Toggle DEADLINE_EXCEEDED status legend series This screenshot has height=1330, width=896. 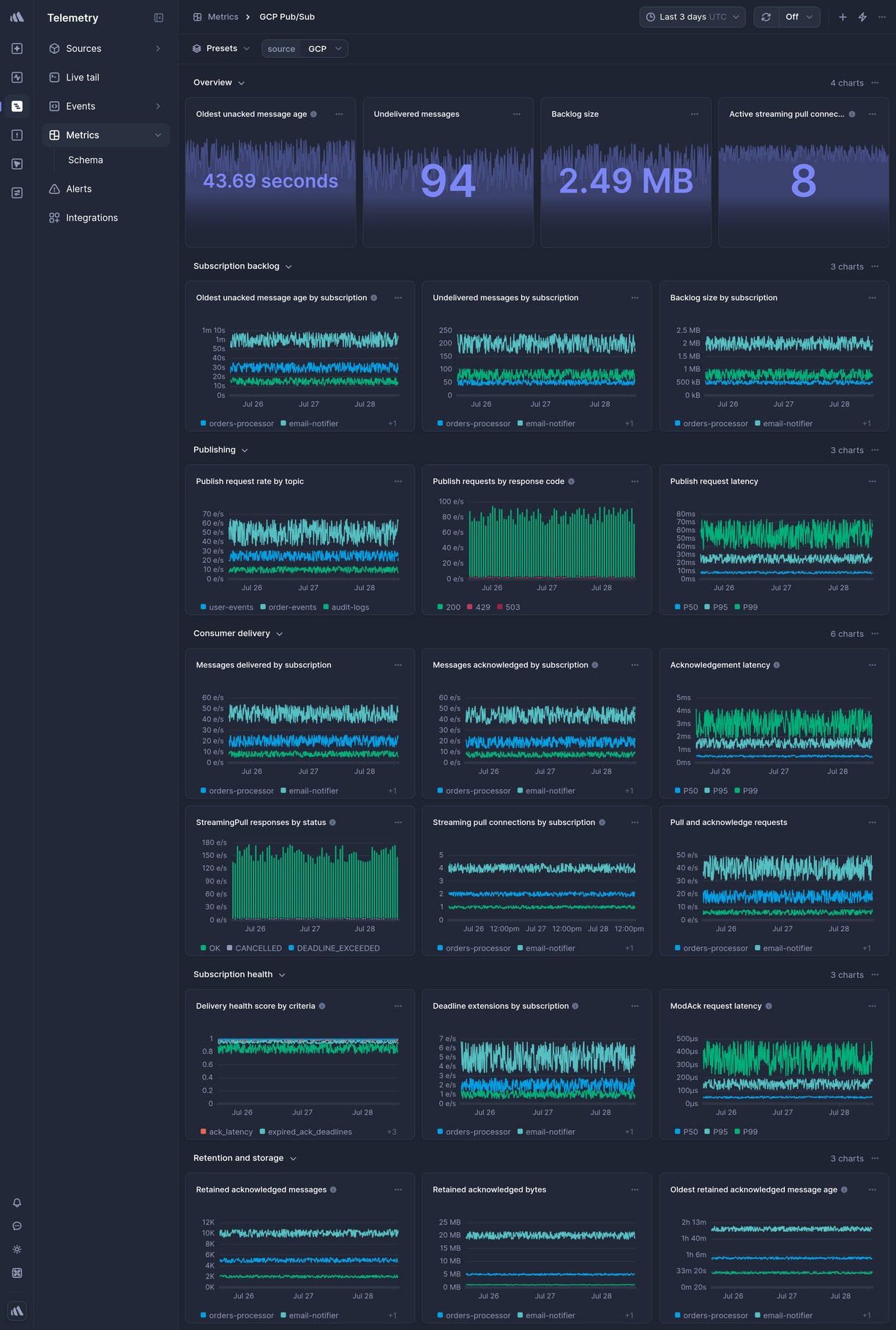[334, 949]
